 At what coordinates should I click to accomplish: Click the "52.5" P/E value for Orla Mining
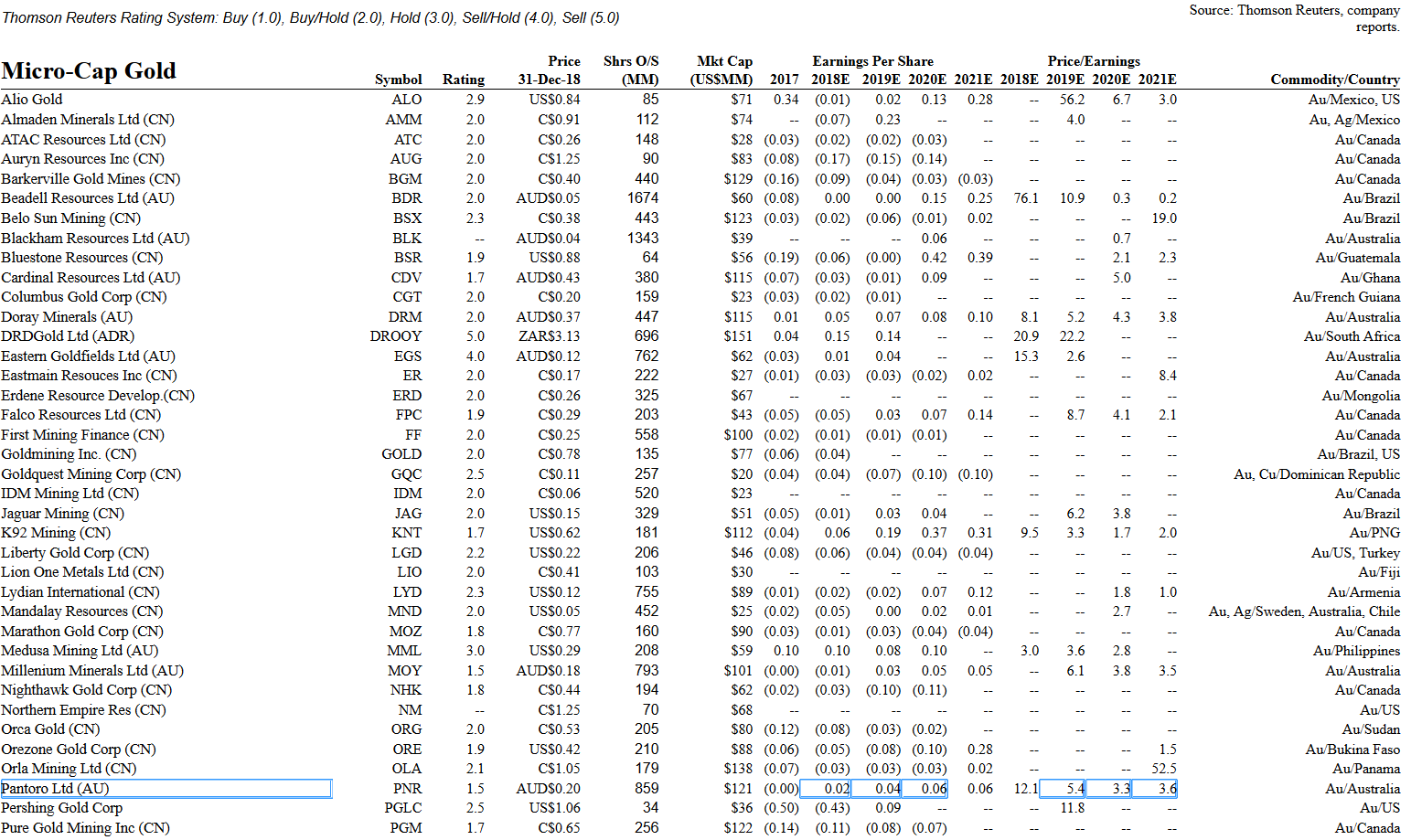click(x=1164, y=769)
